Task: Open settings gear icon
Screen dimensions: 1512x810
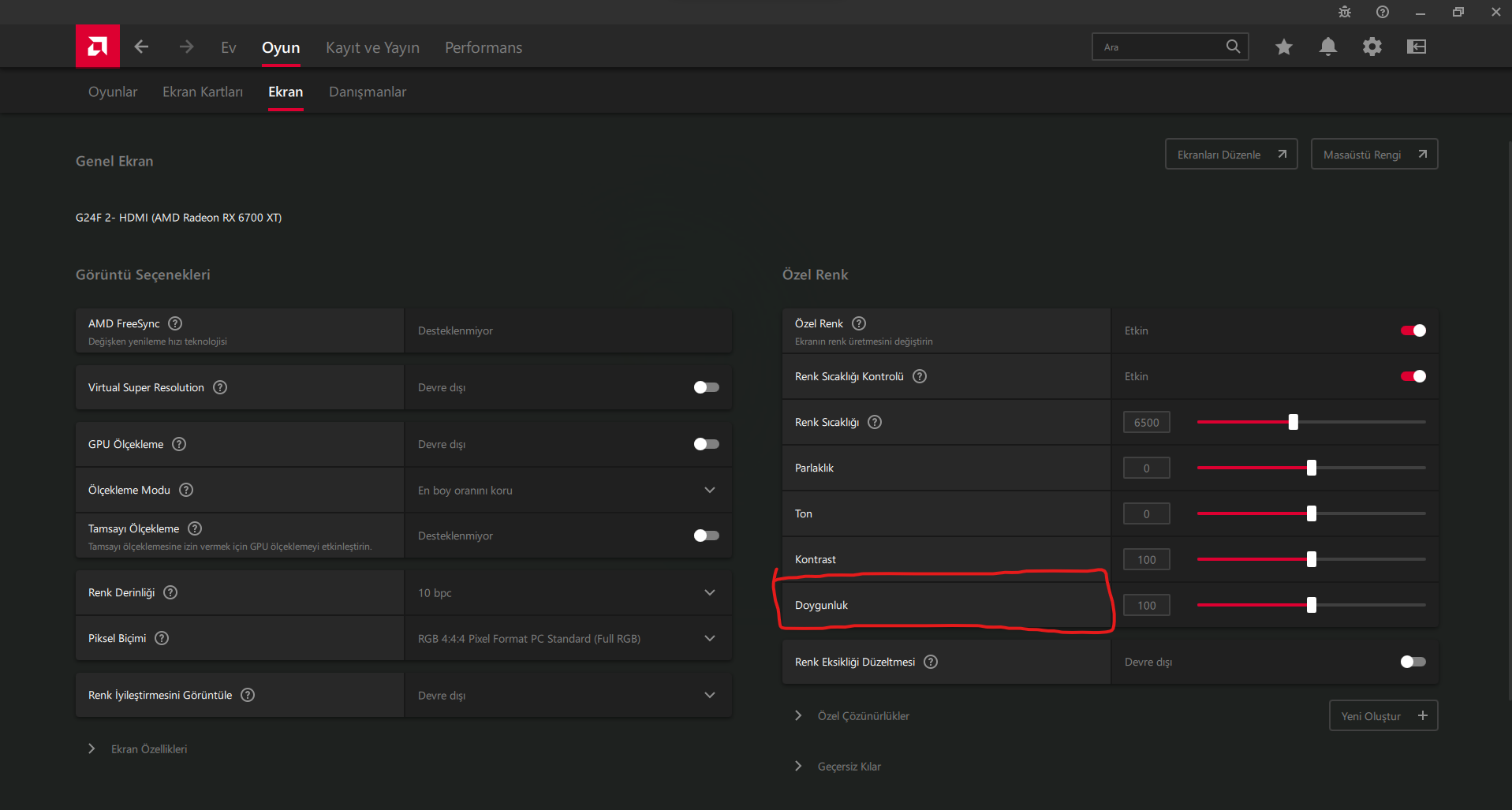Action: coord(1372,47)
